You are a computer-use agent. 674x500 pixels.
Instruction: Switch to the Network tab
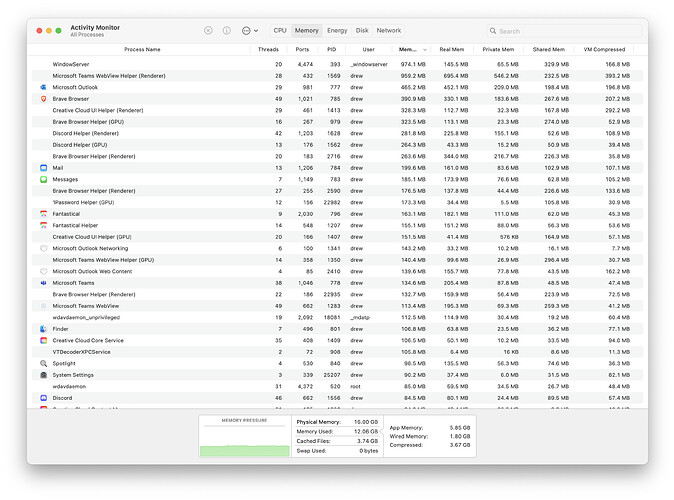[x=389, y=31]
